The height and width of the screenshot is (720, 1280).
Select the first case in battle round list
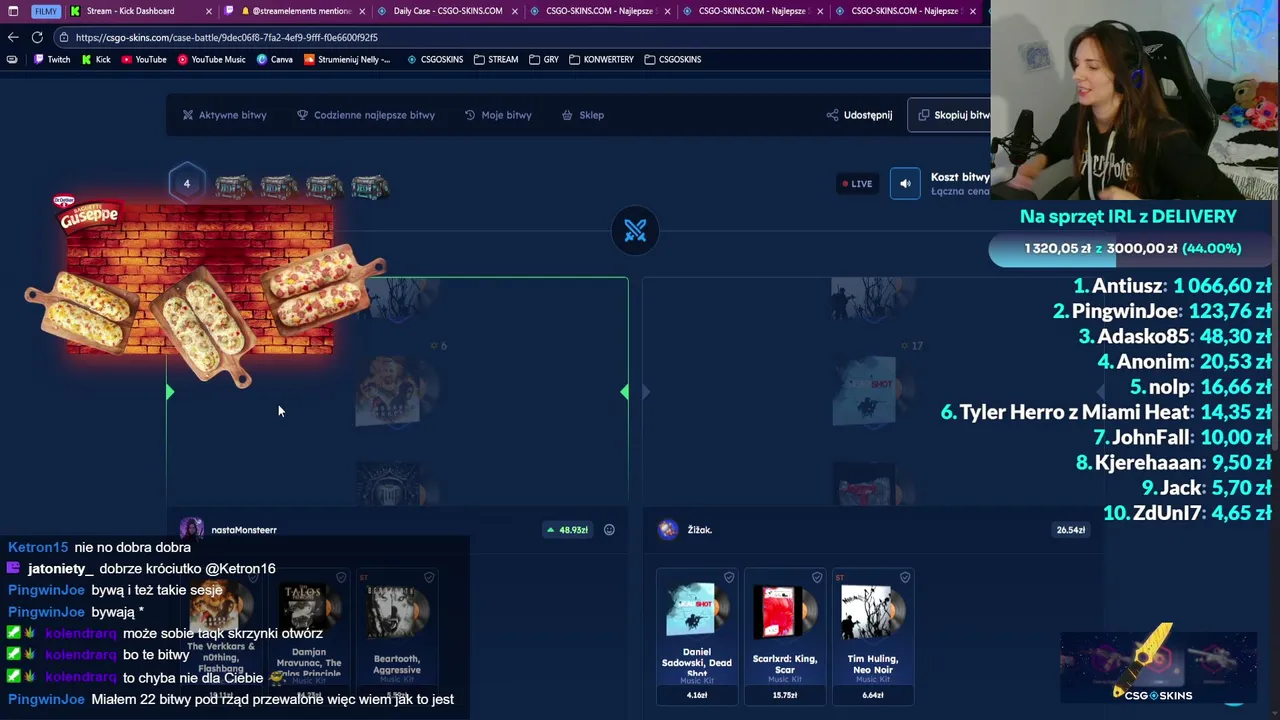(233, 187)
